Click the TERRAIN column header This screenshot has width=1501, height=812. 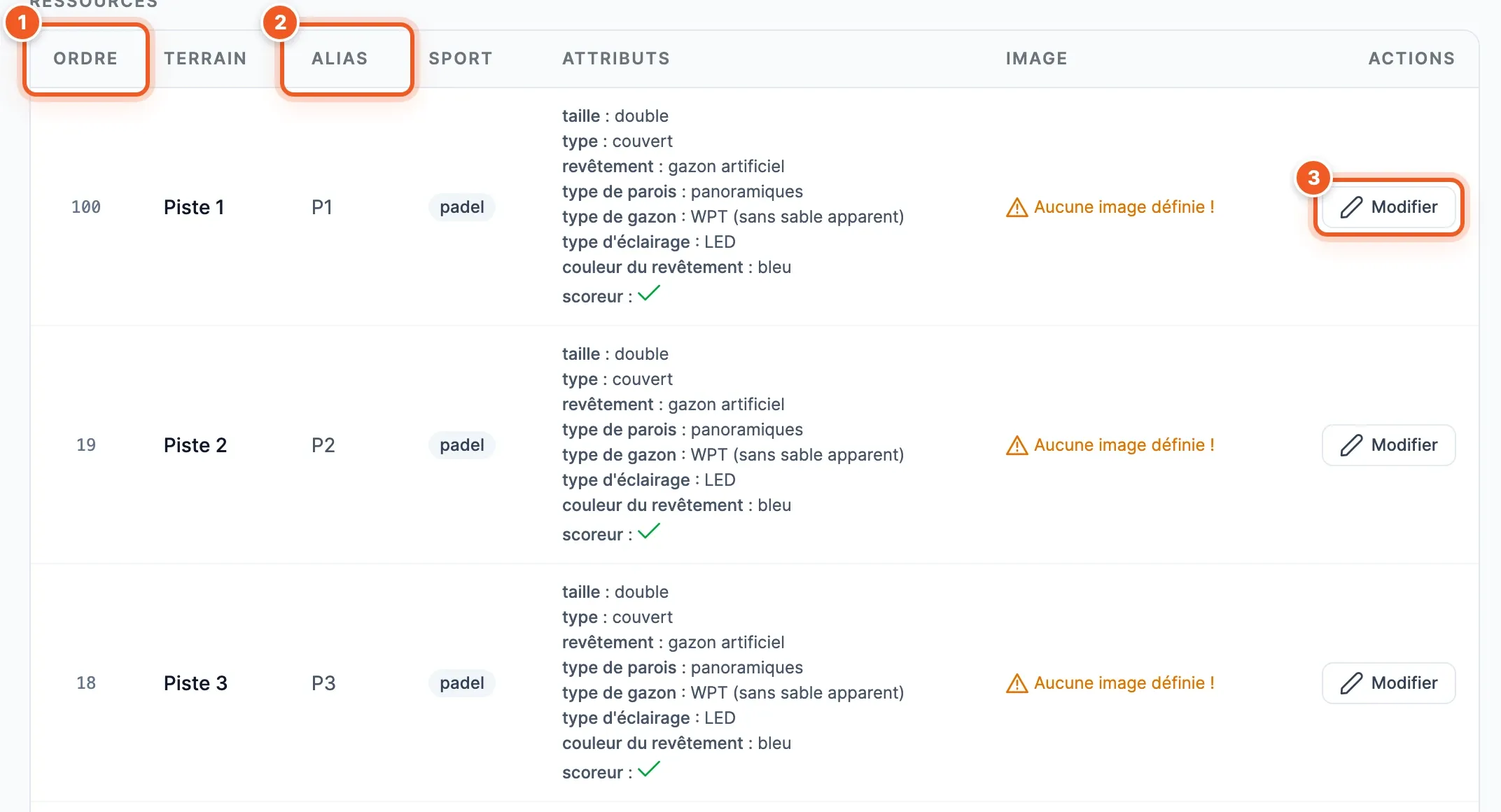(205, 59)
